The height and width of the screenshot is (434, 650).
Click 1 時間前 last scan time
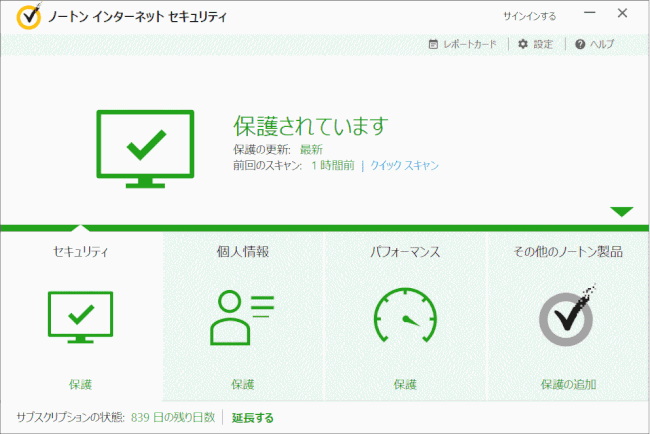tap(333, 165)
